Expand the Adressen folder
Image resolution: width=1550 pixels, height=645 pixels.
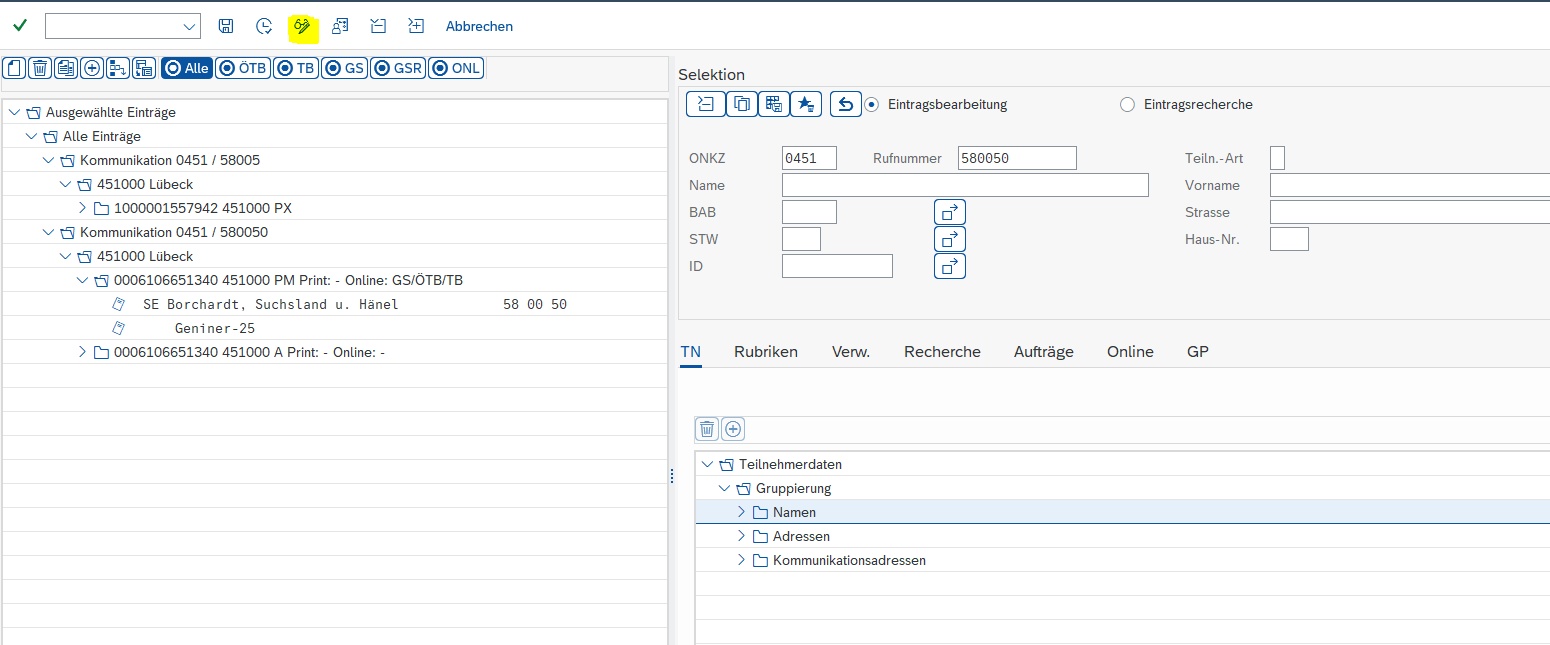coord(741,536)
